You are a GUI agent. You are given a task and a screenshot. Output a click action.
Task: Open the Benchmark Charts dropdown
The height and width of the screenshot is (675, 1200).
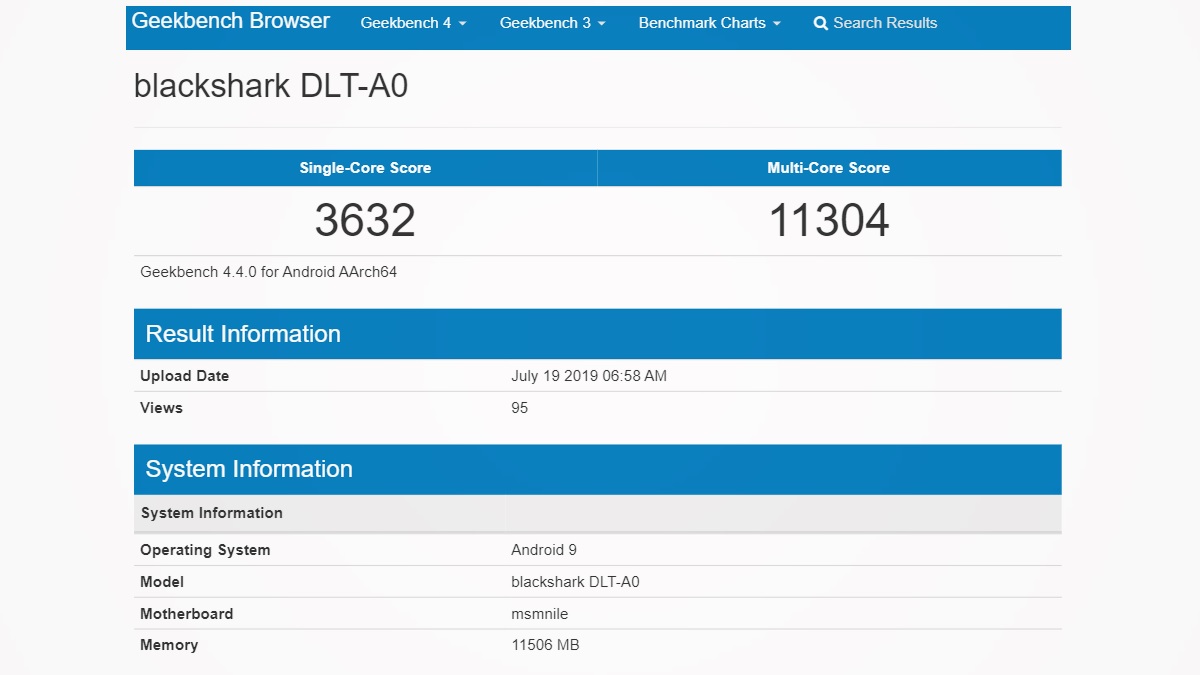click(x=709, y=23)
